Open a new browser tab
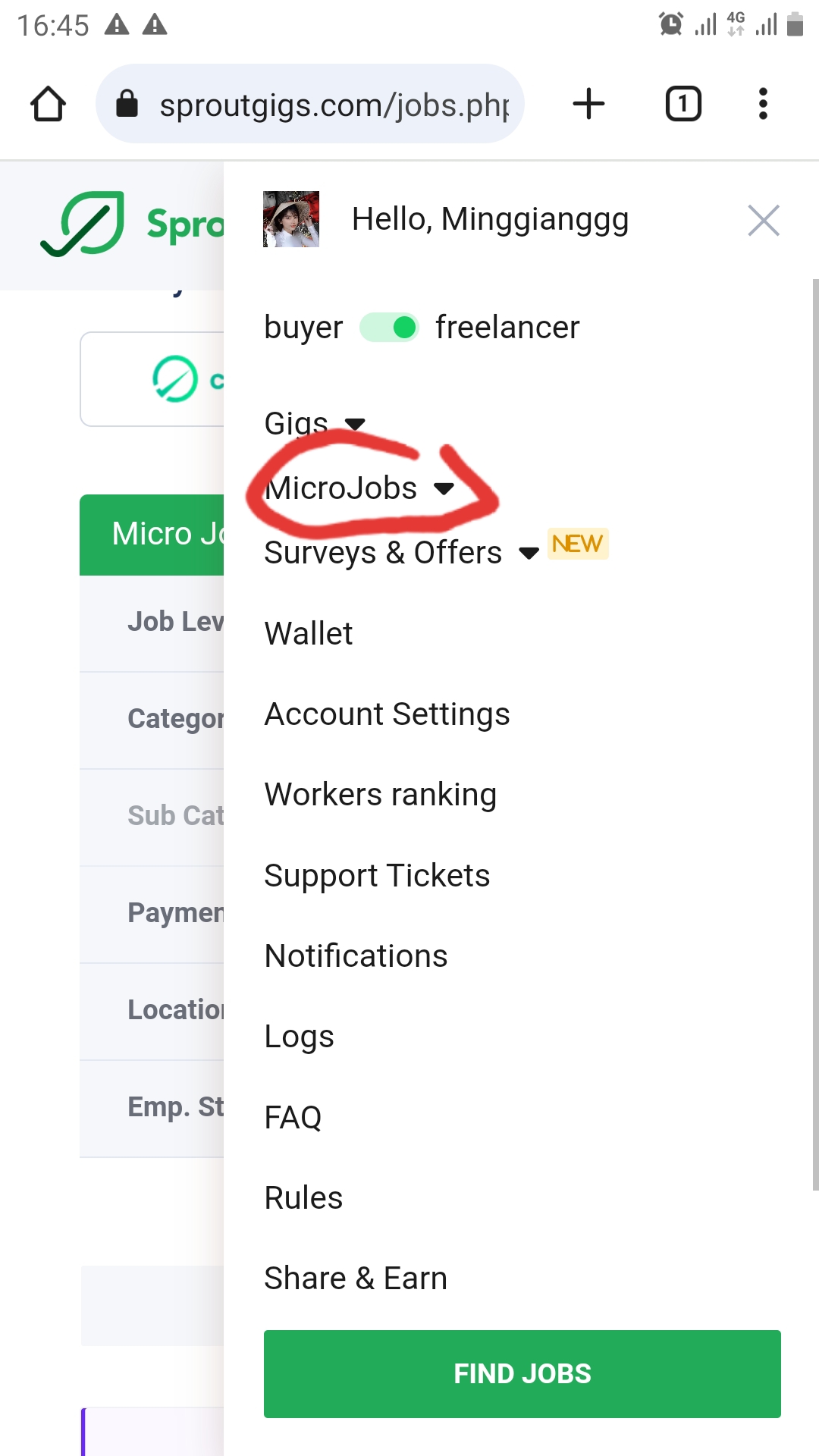 pos(588,104)
